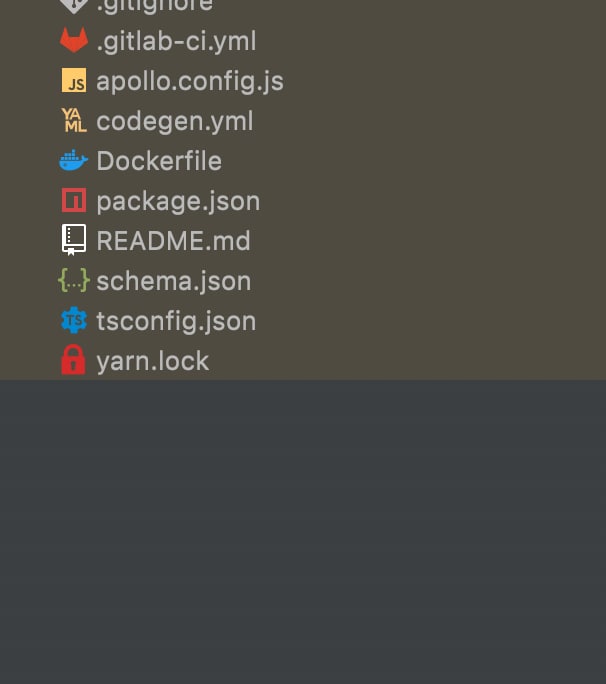
Task: Click the red npm icon
Action: pyautogui.click(x=74, y=201)
